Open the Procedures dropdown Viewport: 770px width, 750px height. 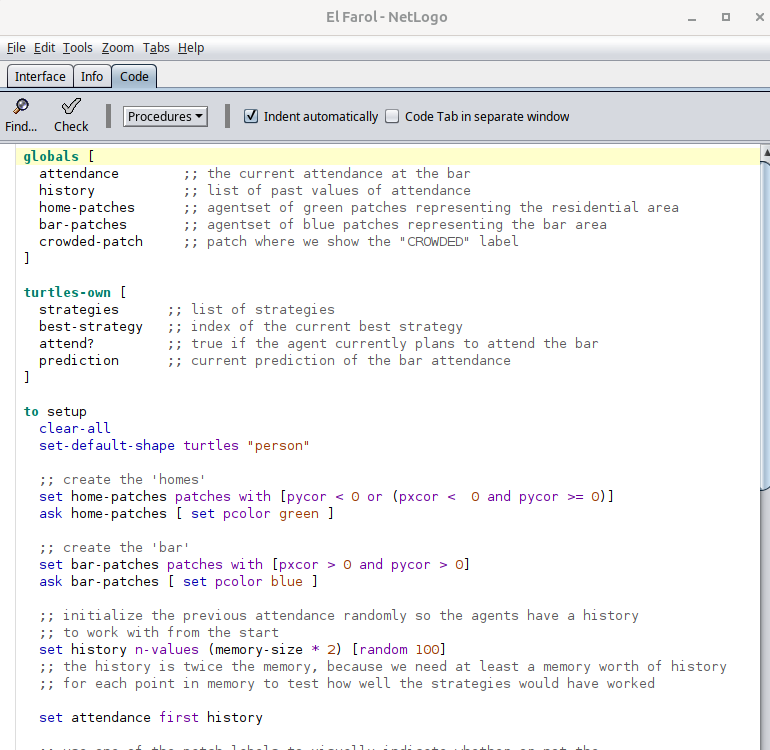tap(165, 116)
